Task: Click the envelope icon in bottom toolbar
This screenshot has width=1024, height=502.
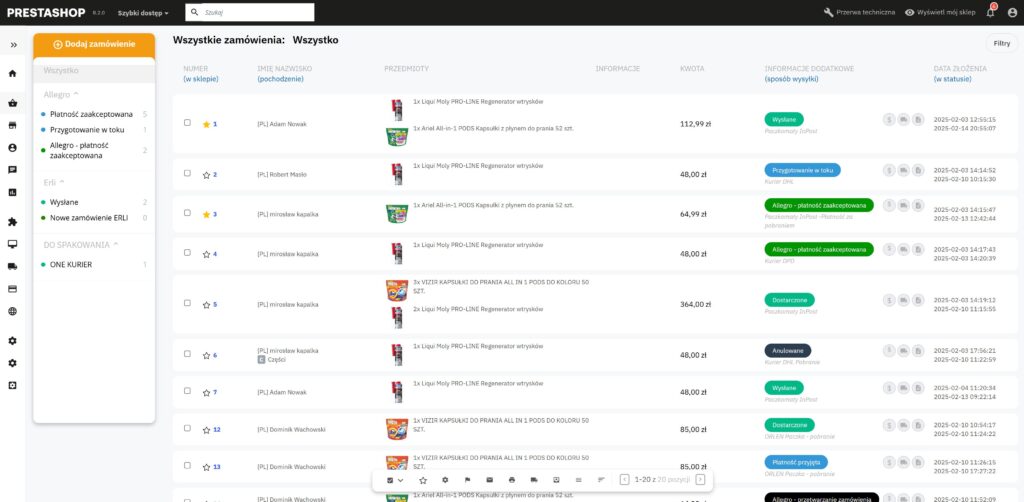Action: pos(489,480)
